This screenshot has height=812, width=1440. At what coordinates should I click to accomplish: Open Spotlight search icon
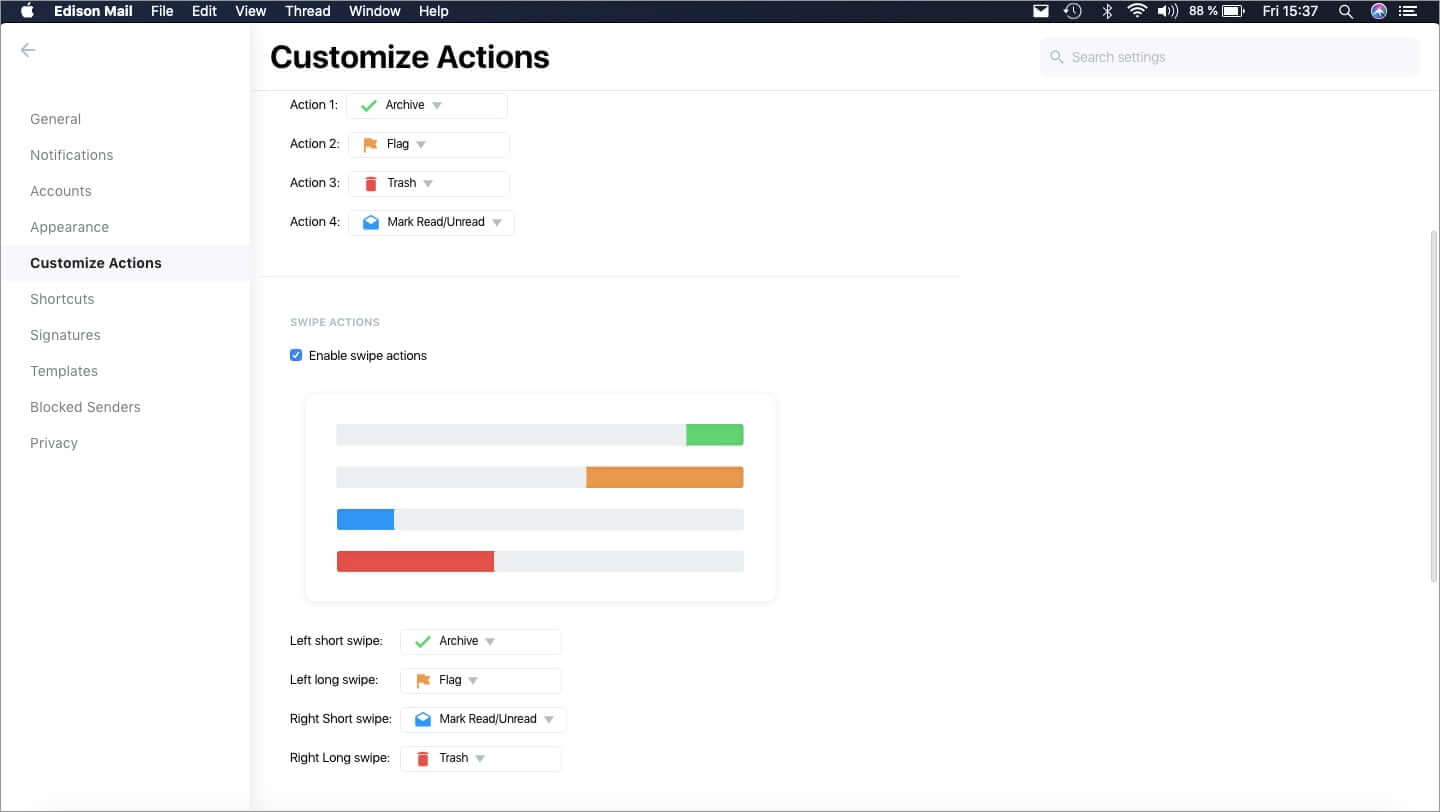coord(1346,11)
